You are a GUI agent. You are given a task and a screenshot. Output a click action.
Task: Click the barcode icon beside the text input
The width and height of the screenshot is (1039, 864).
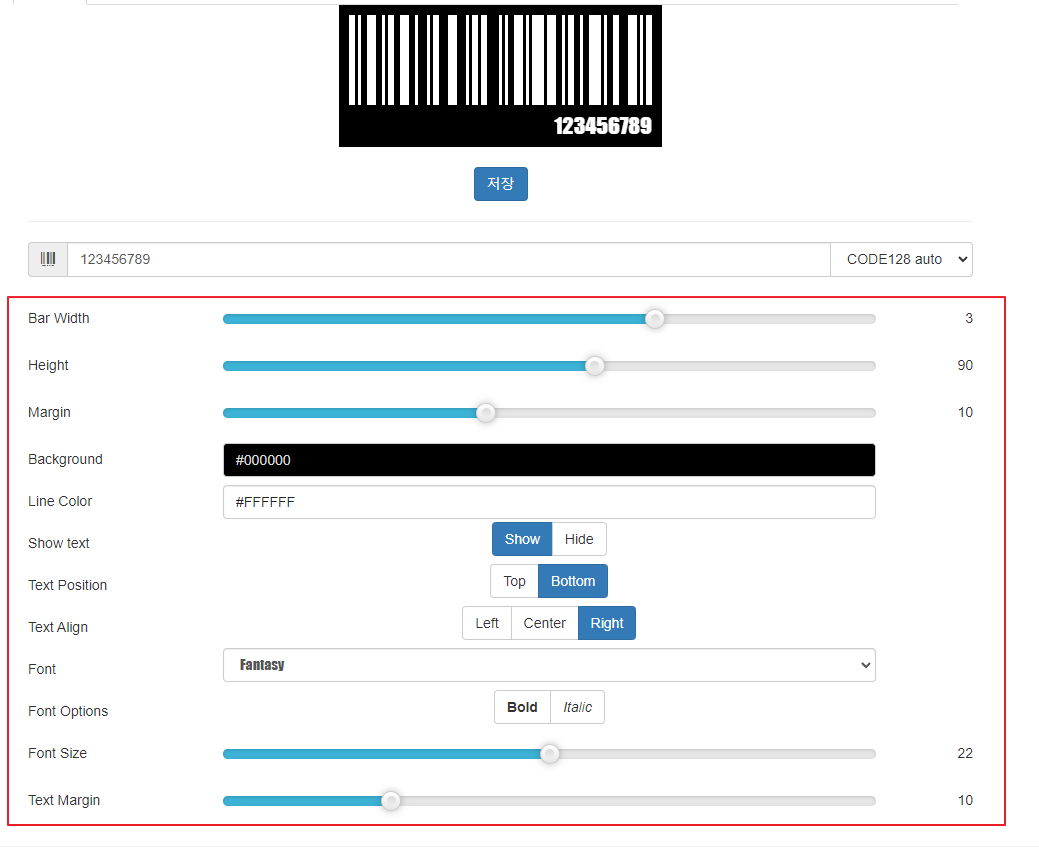coord(48,259)
